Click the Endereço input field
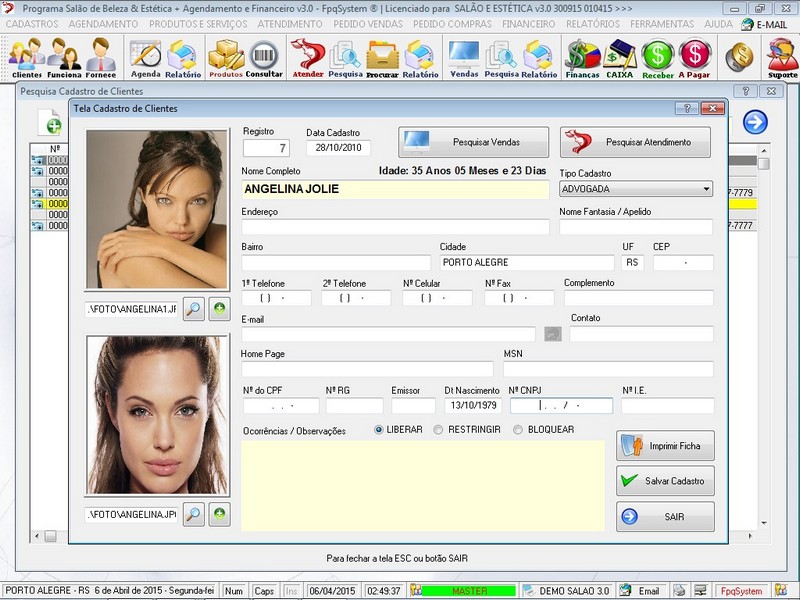Screen dimensions: 800x600 [x=395, y=227]
